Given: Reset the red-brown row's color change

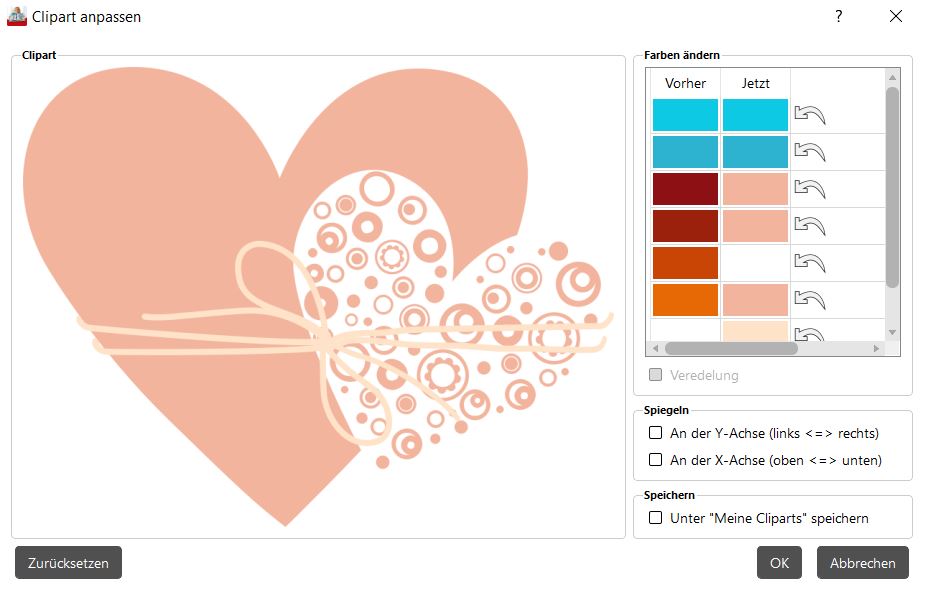Looking at the screenshot, I should click(810, 226).
